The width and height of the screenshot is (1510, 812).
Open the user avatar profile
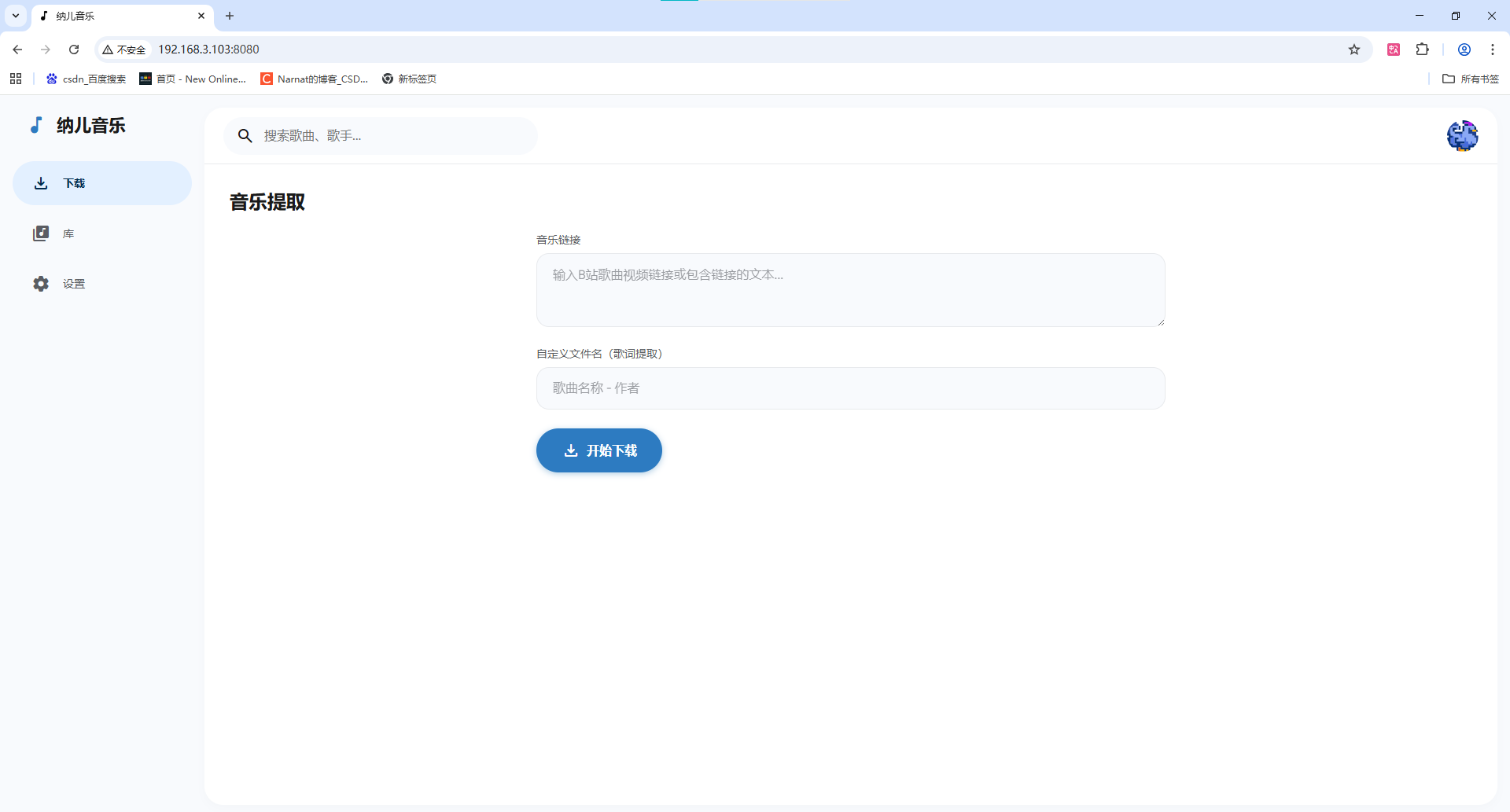tap(1463, 136)
